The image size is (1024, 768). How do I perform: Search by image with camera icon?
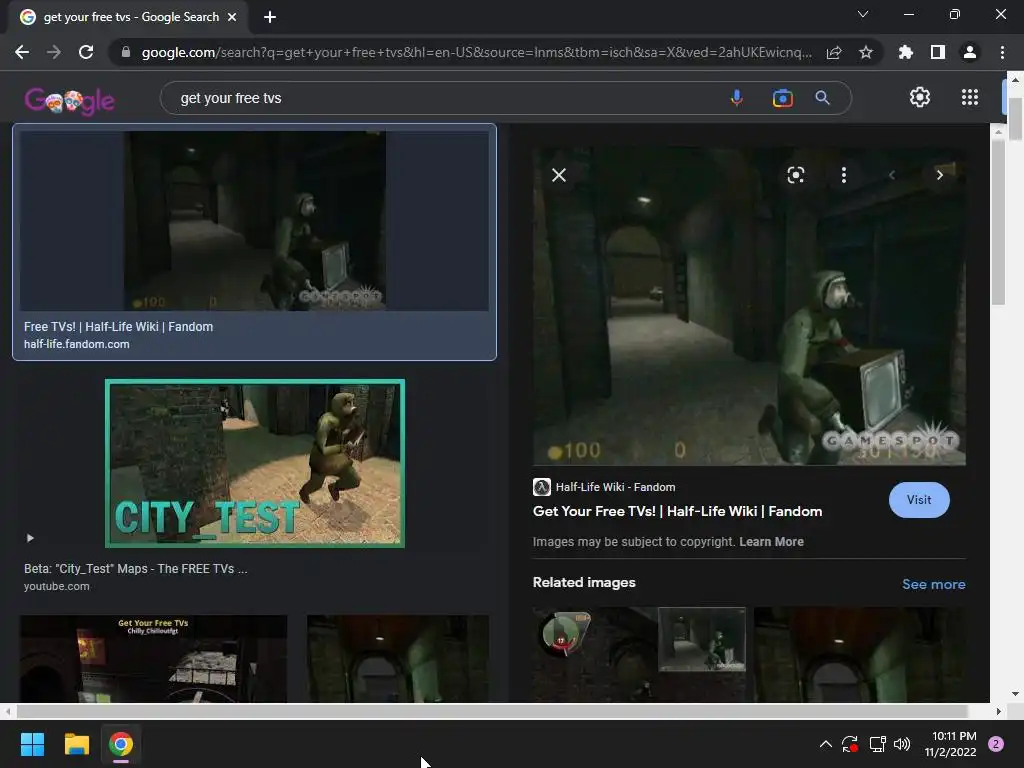[782, 98]
